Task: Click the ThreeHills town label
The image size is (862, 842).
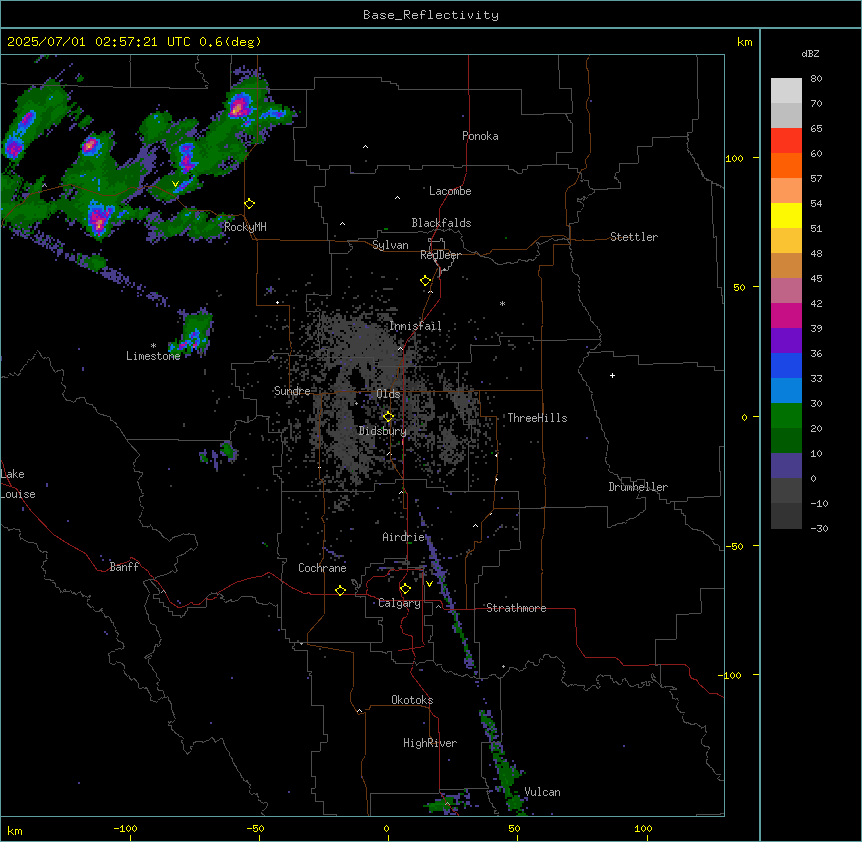Action: point(537,418)
